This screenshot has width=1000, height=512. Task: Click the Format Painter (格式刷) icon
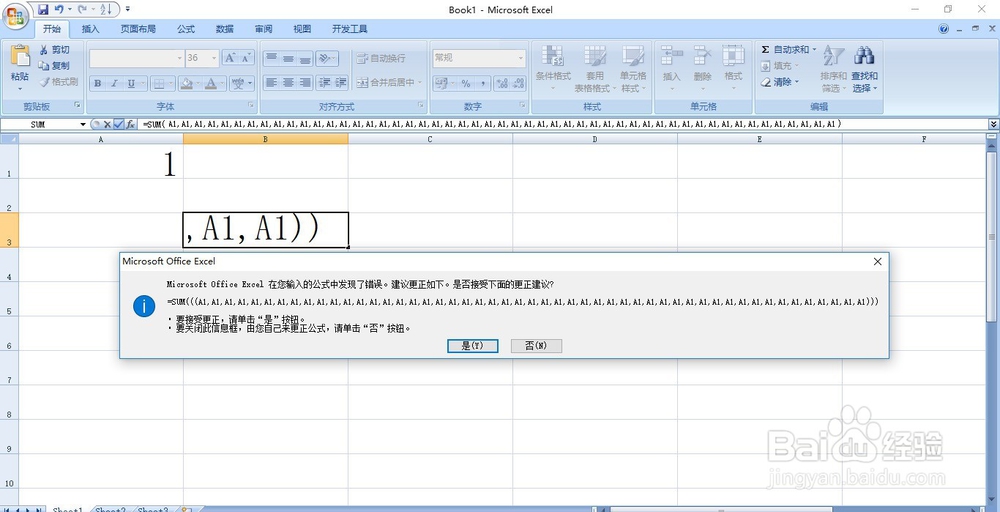point(44,82)
